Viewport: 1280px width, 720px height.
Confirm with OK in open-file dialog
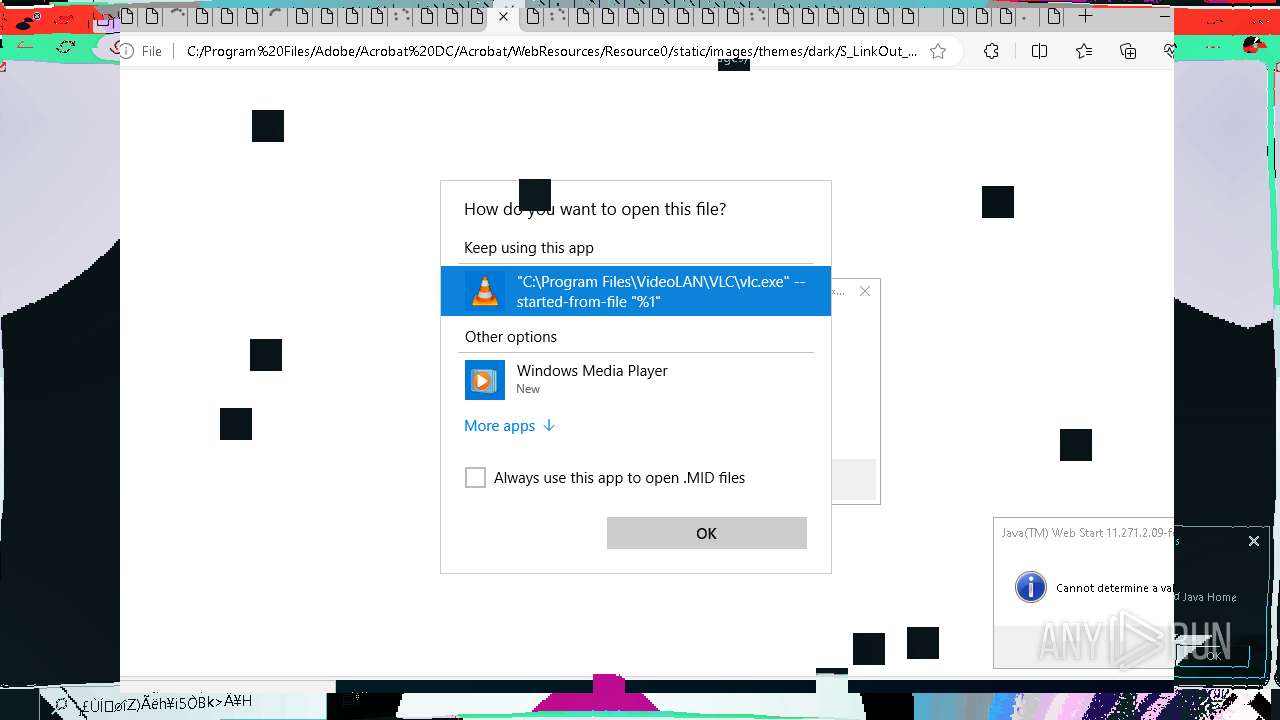pos(706,533)
